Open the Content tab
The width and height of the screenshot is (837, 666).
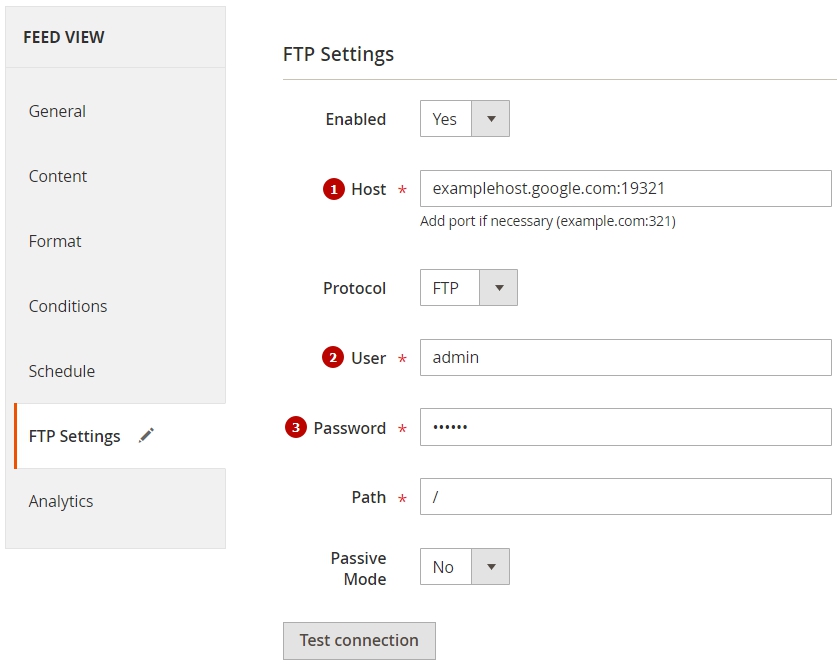coord(58,176)
